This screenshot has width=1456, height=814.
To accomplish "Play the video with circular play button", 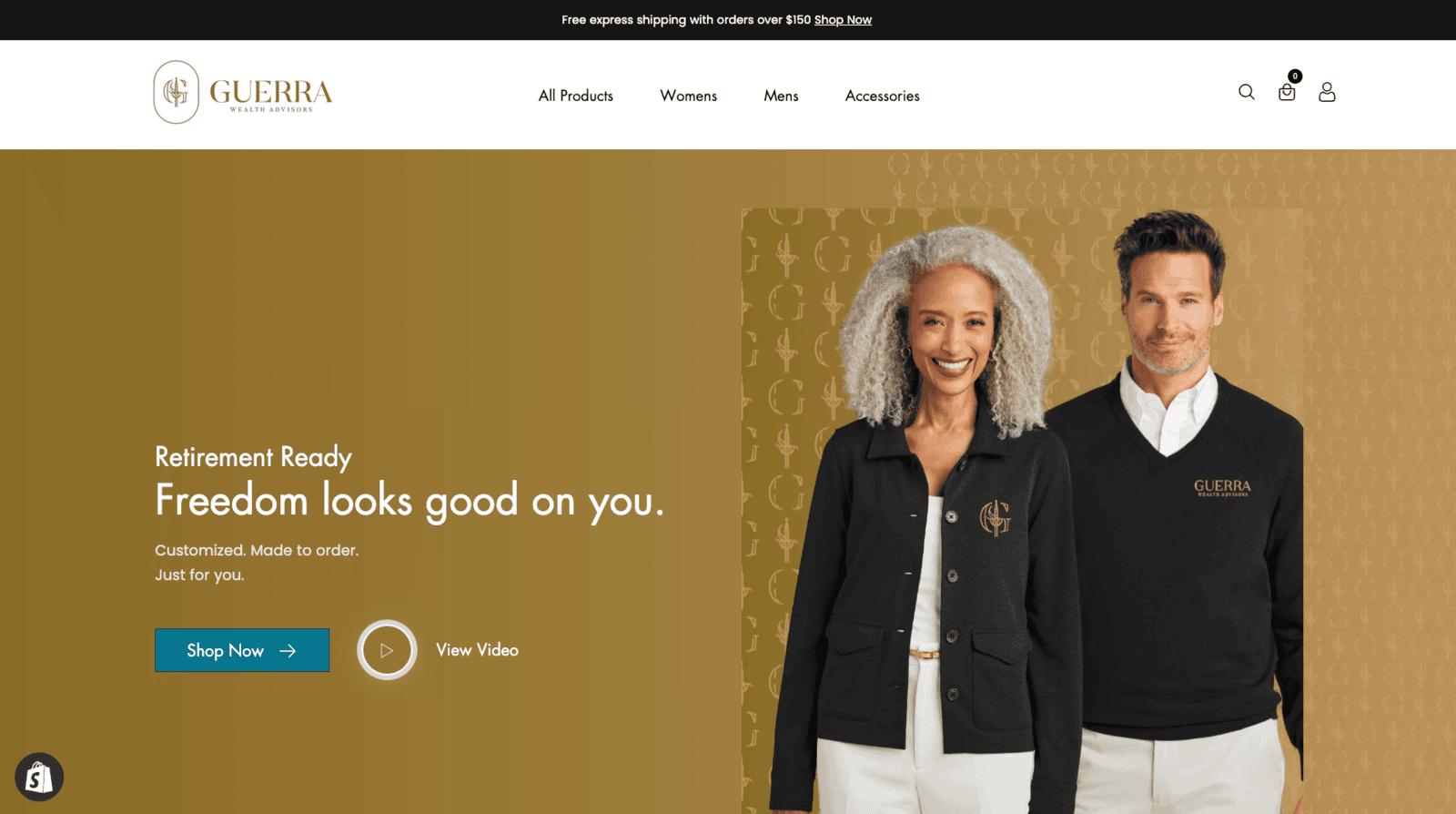I will (387, 650).
